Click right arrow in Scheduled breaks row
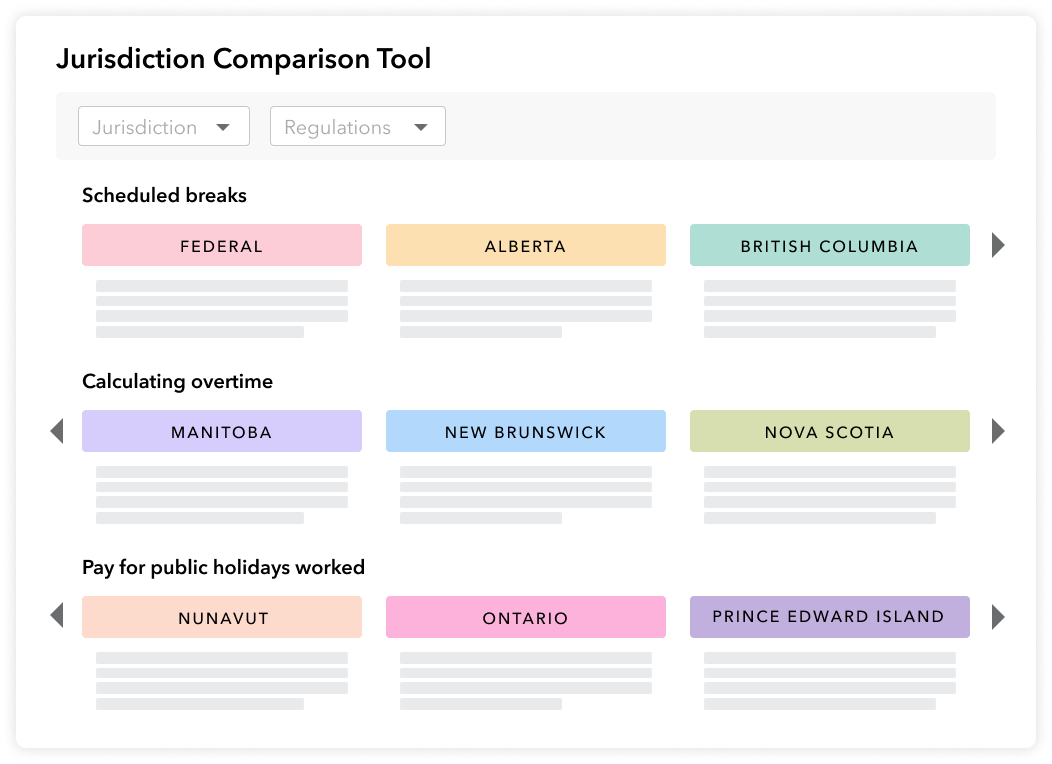 point(997,245)
